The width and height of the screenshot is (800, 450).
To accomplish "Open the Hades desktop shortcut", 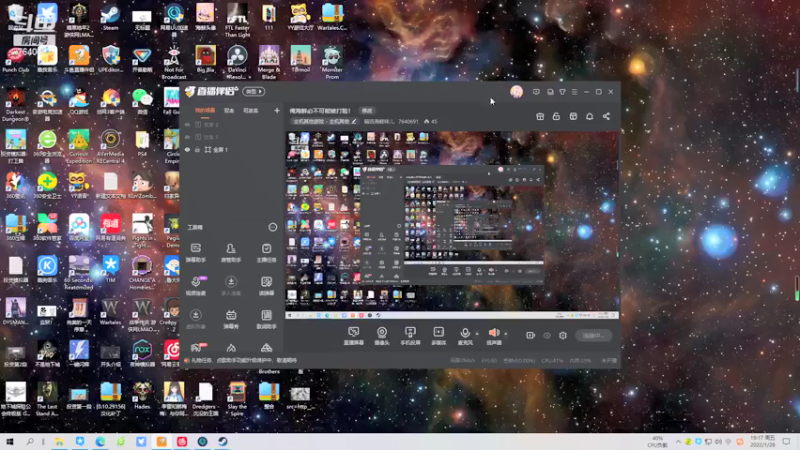I will coord(142,396).
